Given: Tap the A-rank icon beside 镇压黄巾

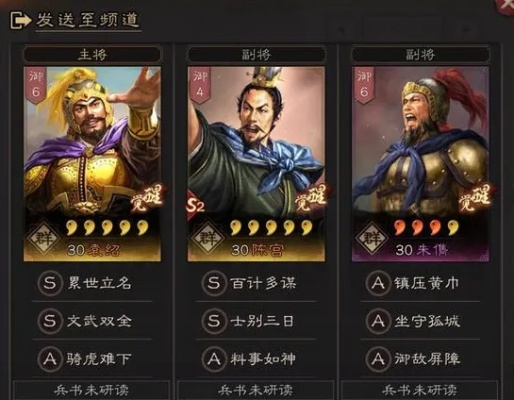Looking at the screenshot, I should click(x=378, y=283).
